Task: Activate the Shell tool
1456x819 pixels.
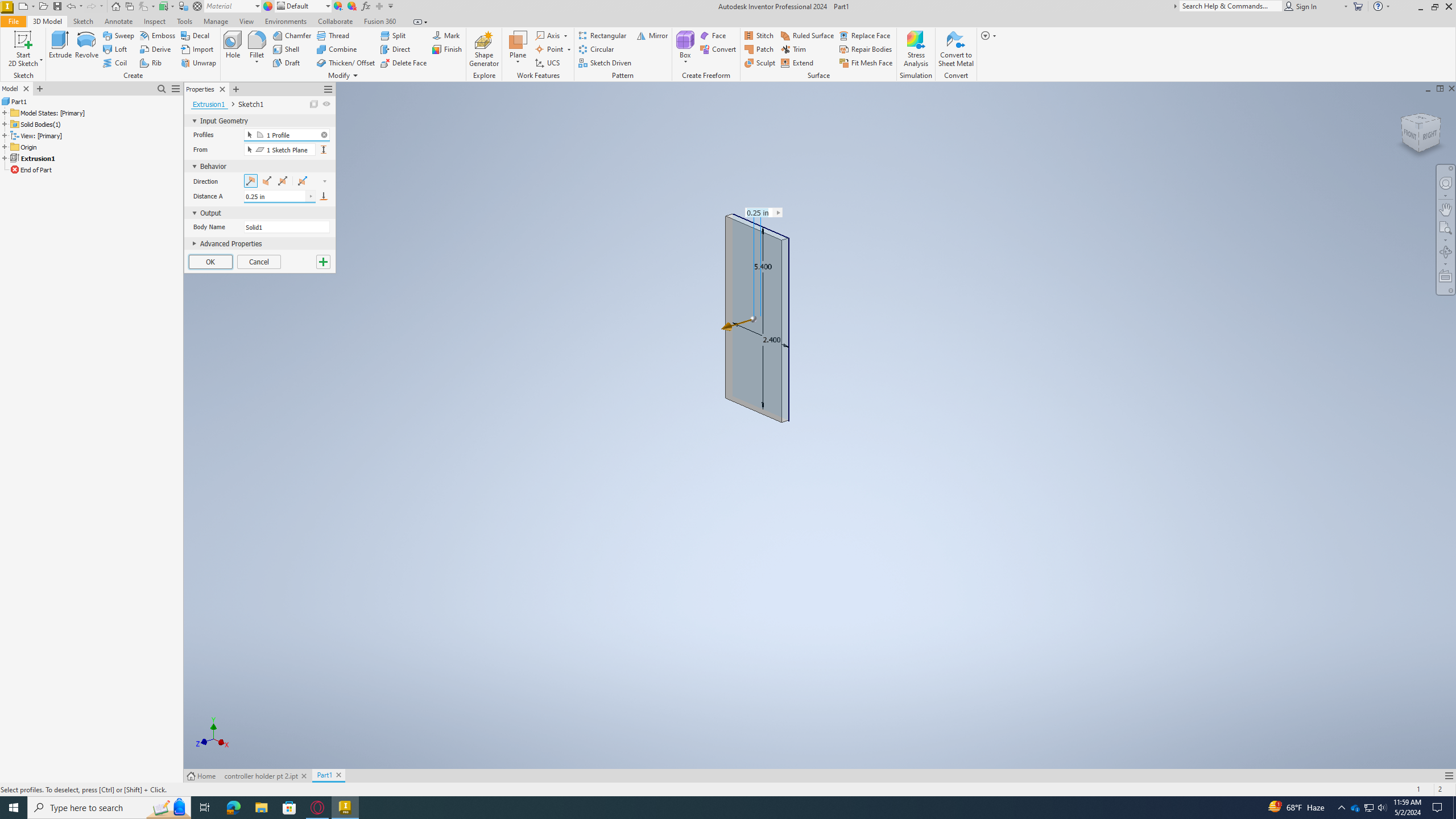Action: pos(286,49)
